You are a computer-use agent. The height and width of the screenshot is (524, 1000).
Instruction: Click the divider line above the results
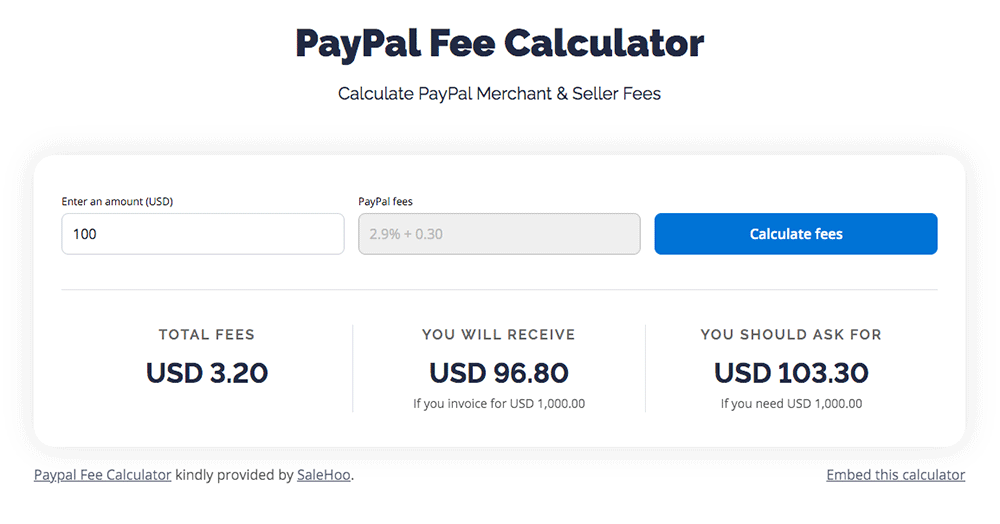[x=499, y=290]
